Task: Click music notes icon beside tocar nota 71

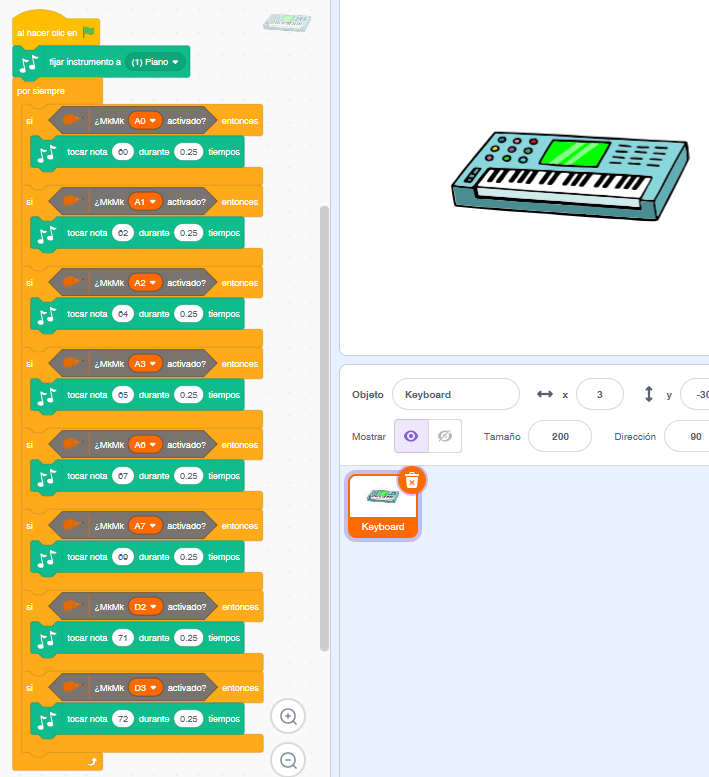Action: tap(47, 639)
